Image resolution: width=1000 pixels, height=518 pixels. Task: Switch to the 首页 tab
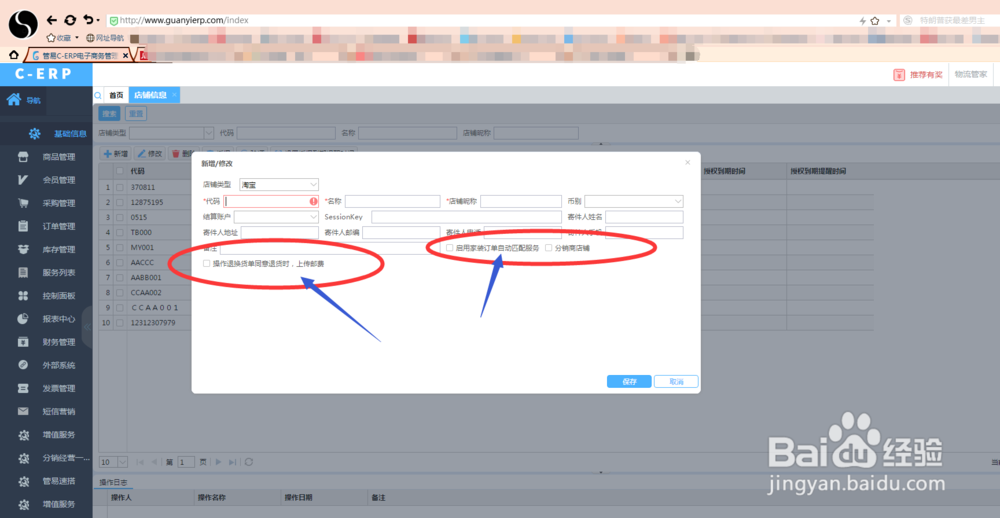[x=116, y=95]
